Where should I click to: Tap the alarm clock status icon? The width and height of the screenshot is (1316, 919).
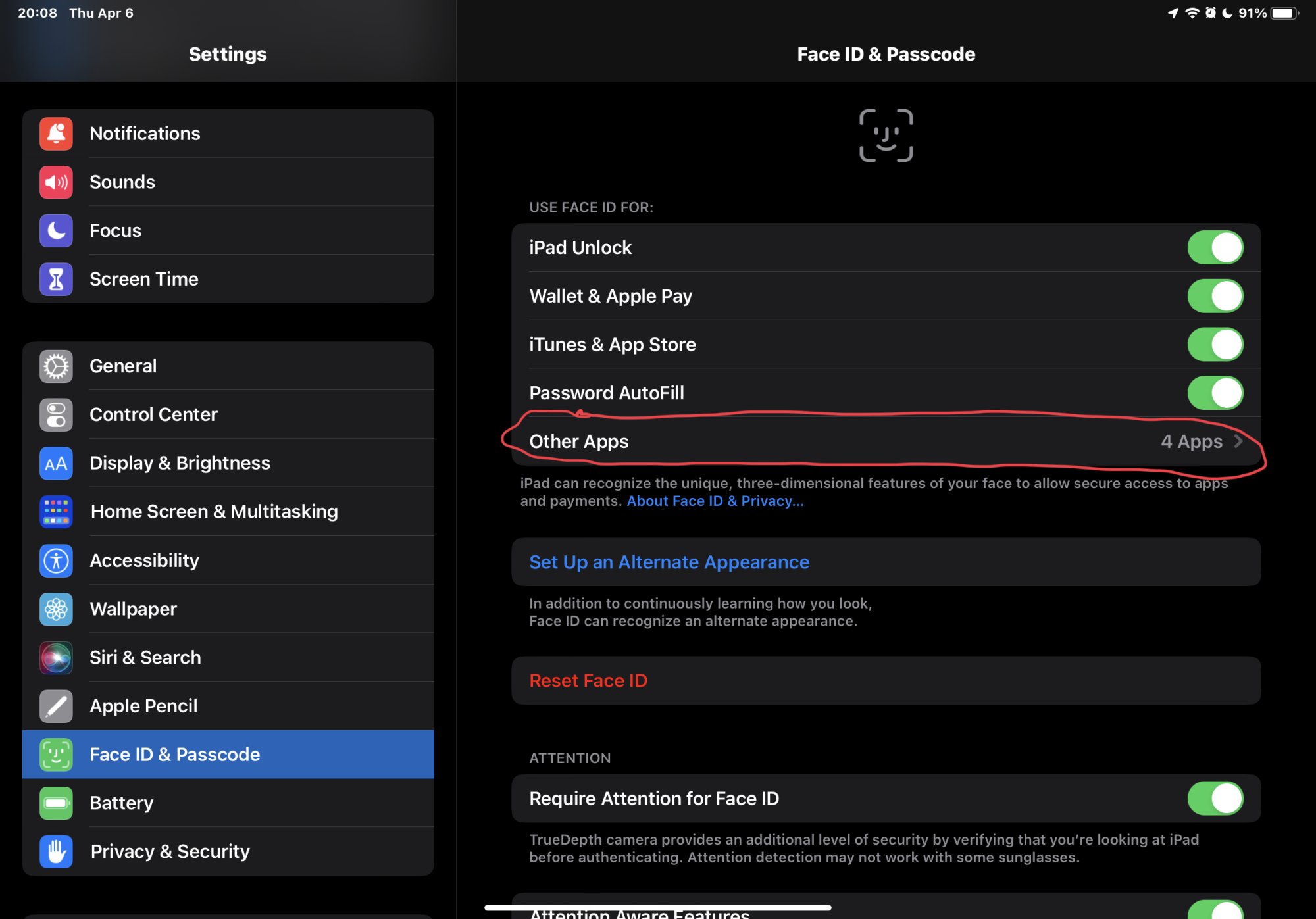[1210, 13]
